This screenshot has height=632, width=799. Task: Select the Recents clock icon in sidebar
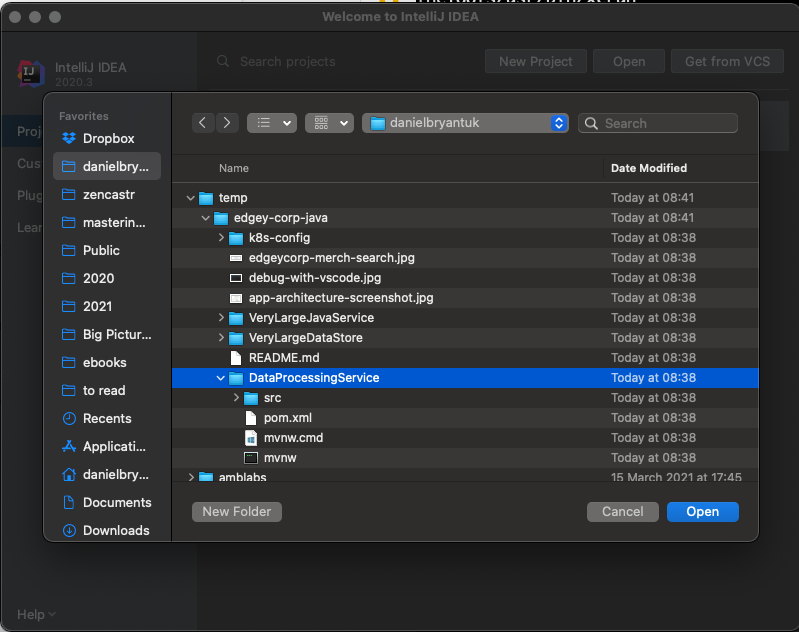click(x=69, y=418)
